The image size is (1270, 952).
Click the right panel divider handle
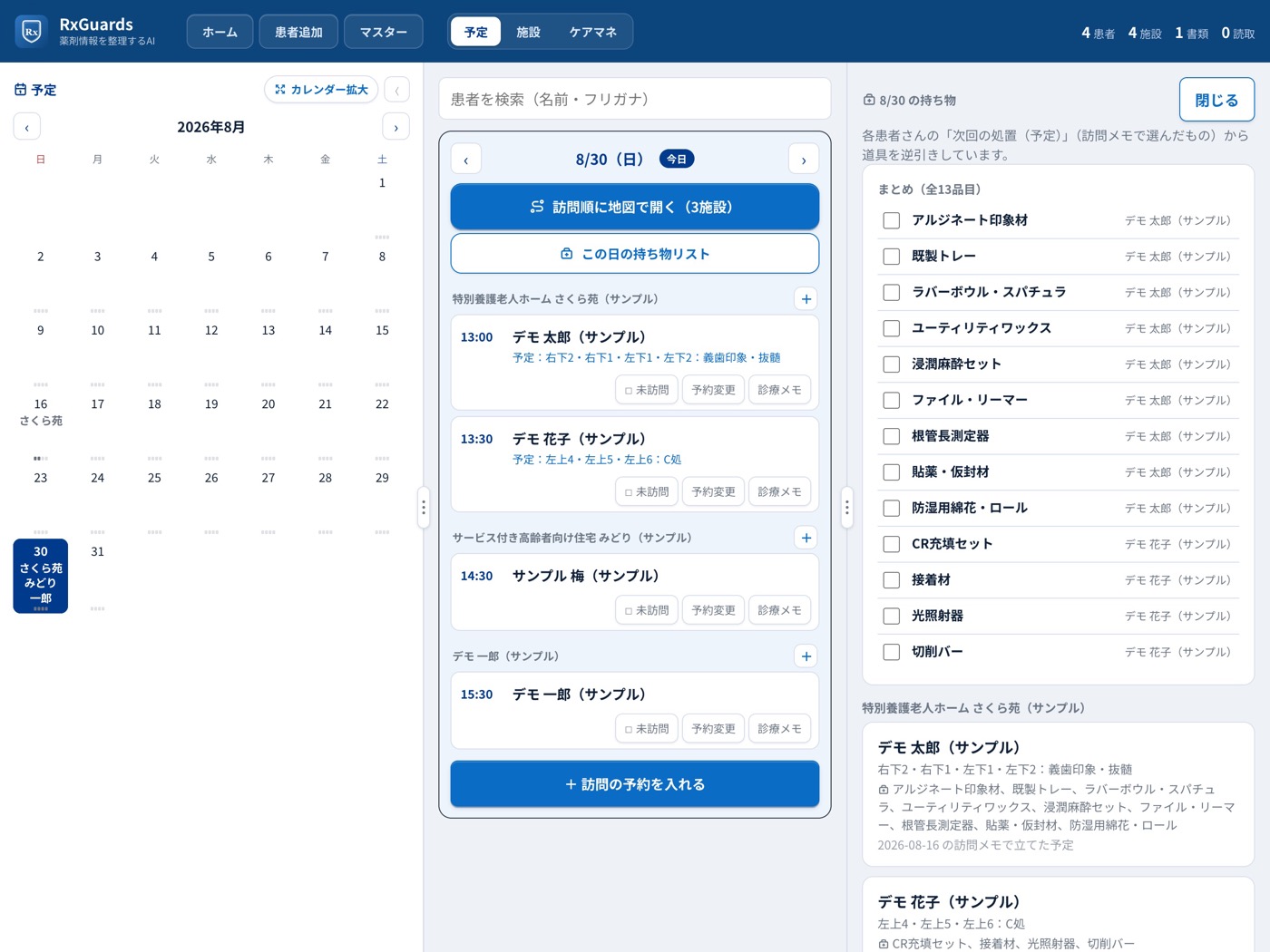[847, 508]
